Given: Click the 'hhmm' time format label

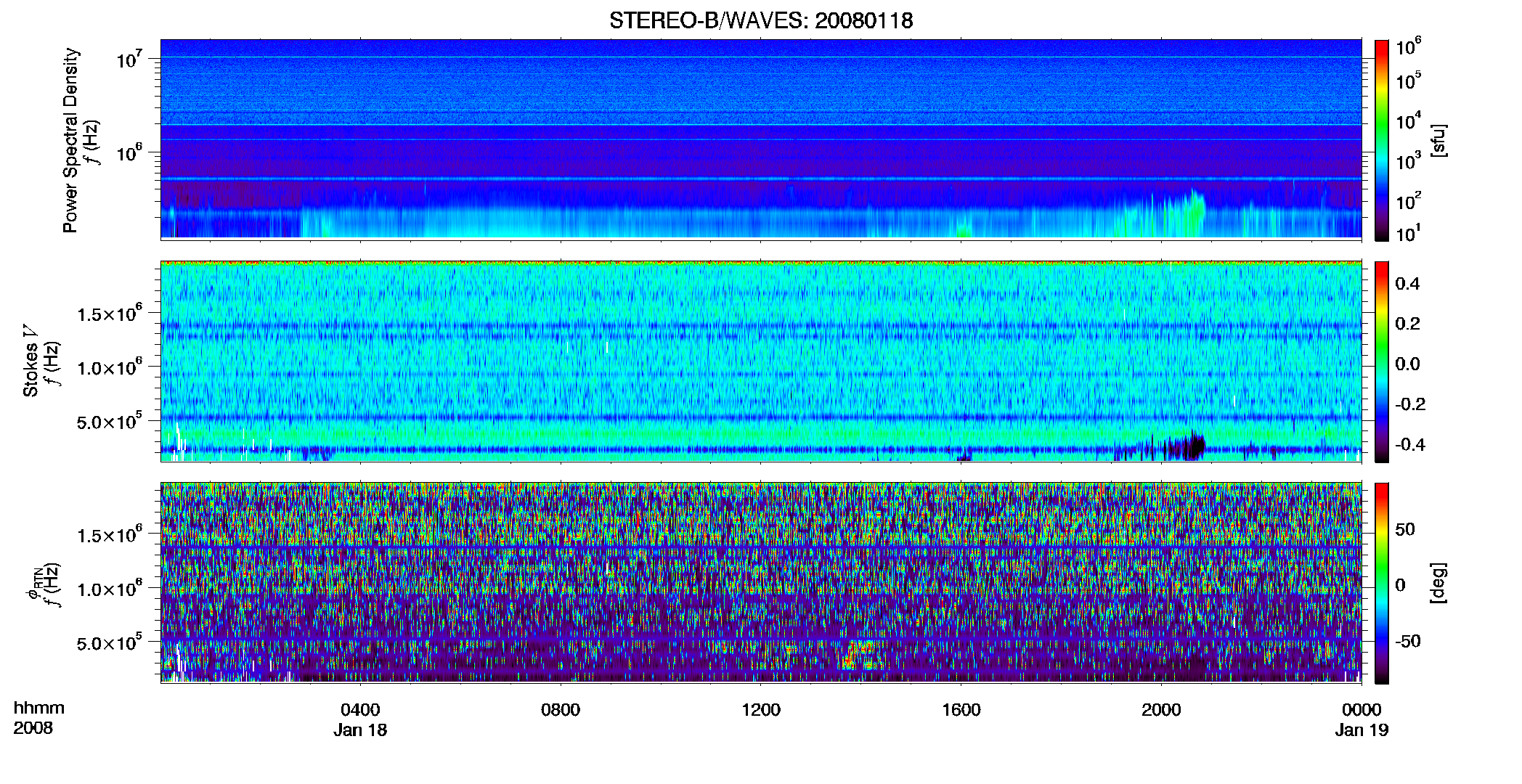Looking at the screenshot, I should (38, 708).
